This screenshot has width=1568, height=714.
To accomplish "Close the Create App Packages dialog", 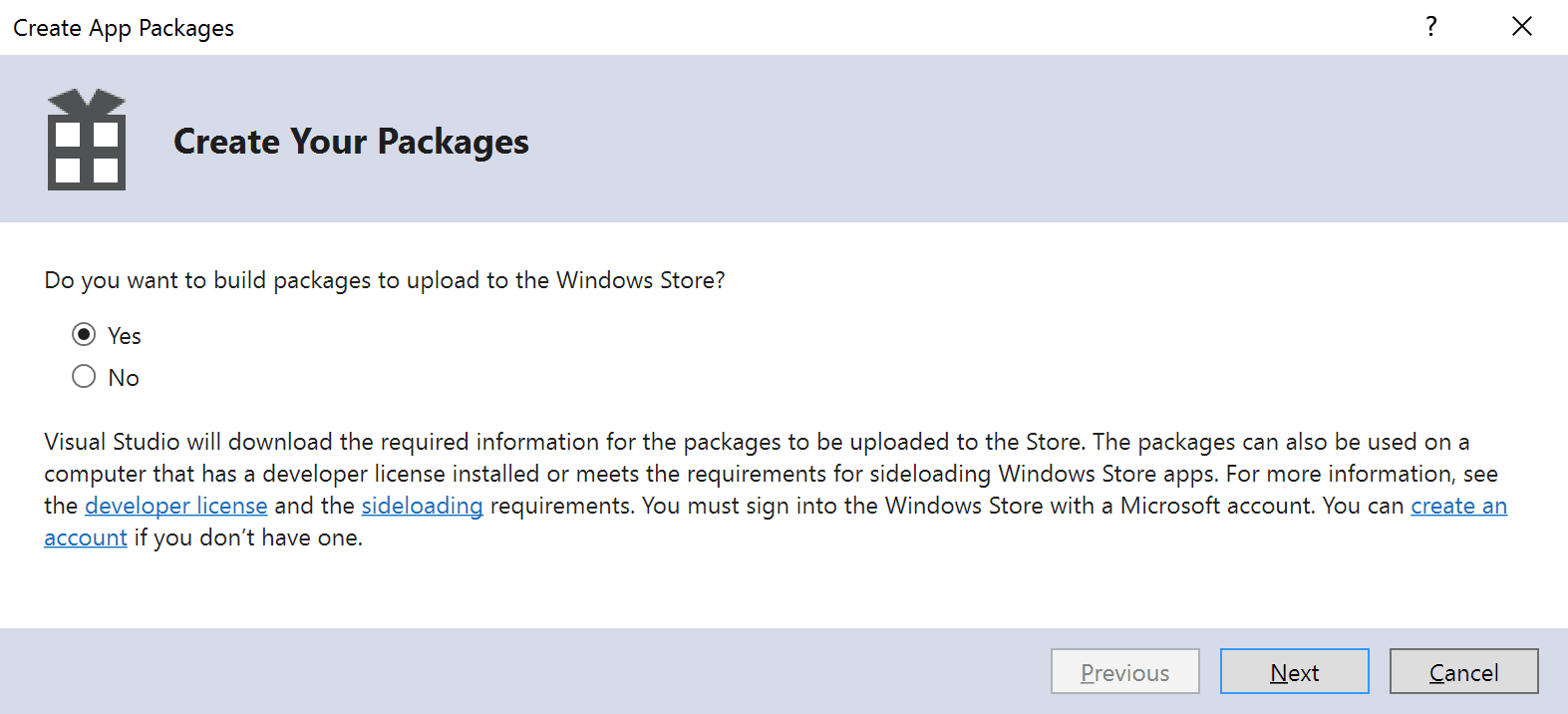I will 1522,27.
